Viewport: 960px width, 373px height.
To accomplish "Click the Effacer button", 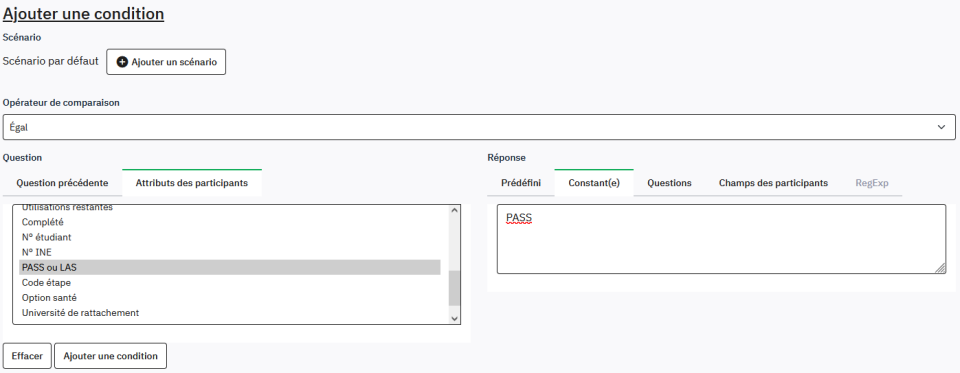I will point(27,356).
